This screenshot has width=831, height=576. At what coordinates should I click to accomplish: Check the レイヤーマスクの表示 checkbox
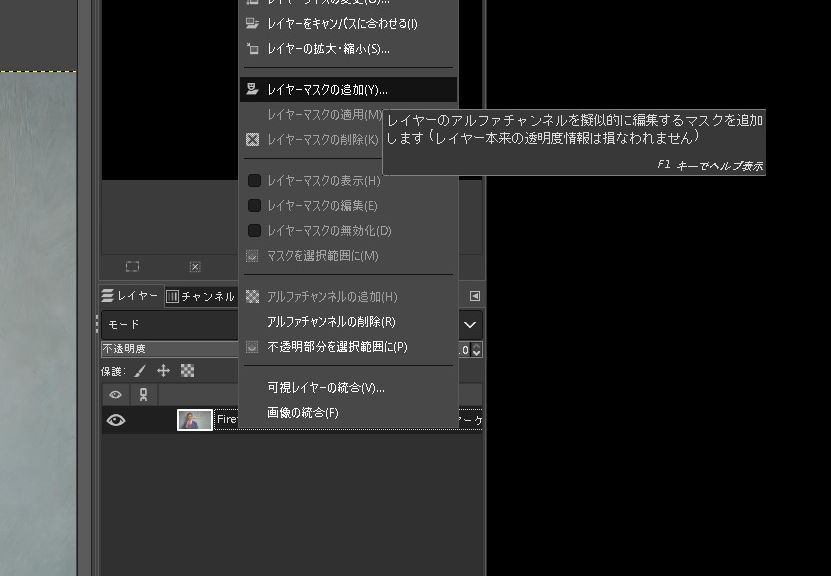click(254, 181)
